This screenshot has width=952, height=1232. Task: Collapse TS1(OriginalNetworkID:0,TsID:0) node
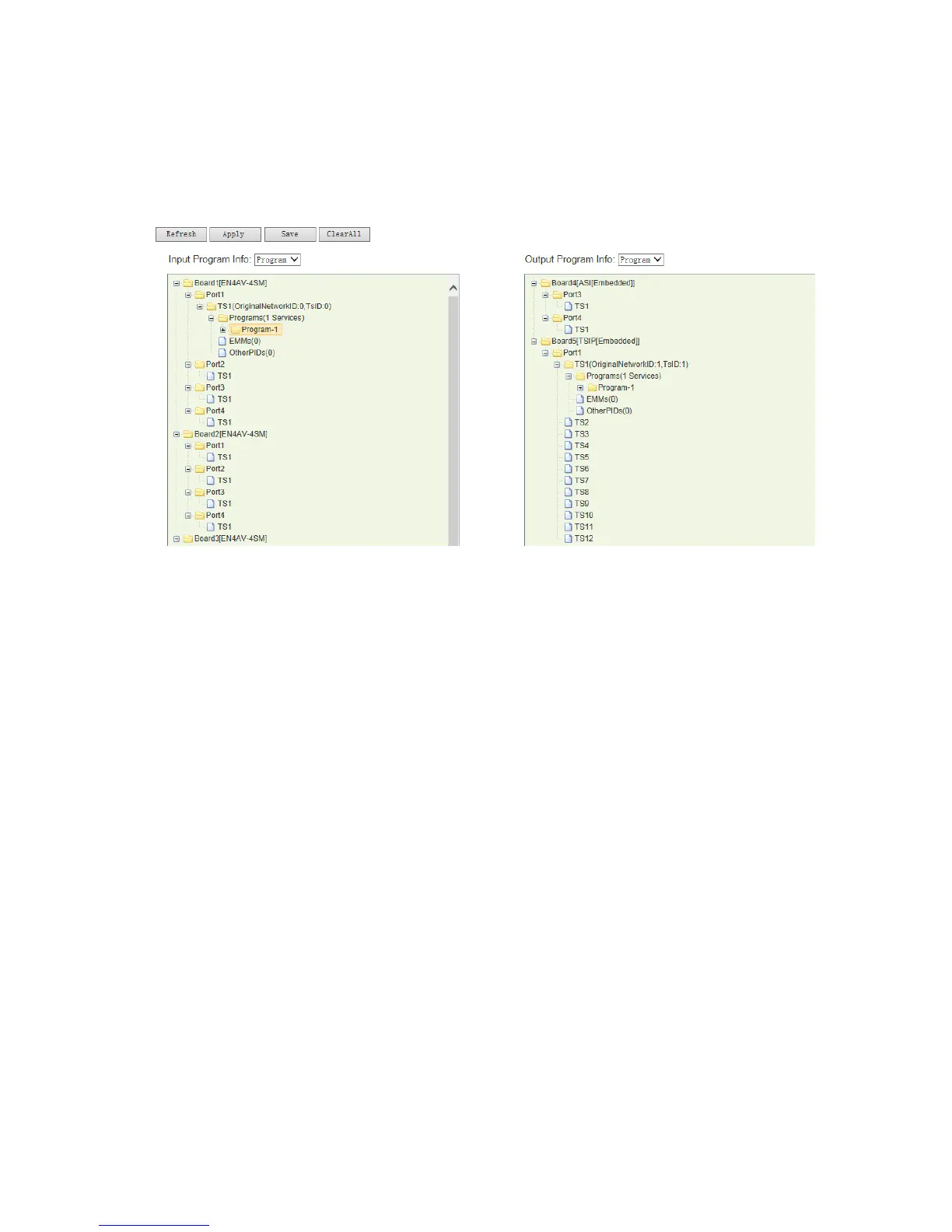(x=200, y=306)
